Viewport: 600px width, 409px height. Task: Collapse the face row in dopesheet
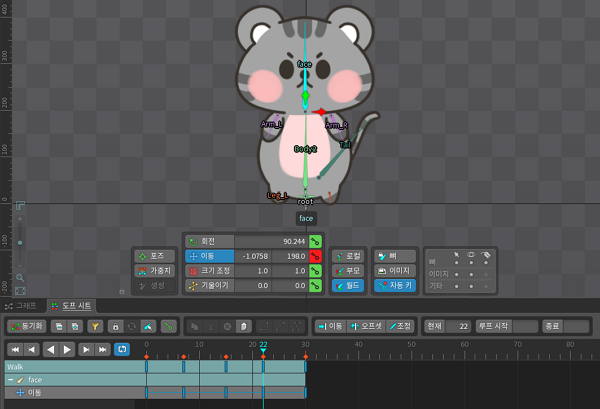coord(11,380)
